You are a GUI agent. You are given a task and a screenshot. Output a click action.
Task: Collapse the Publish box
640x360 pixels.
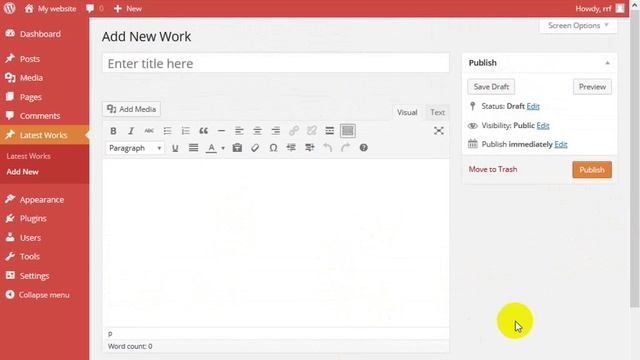(607, 63)
